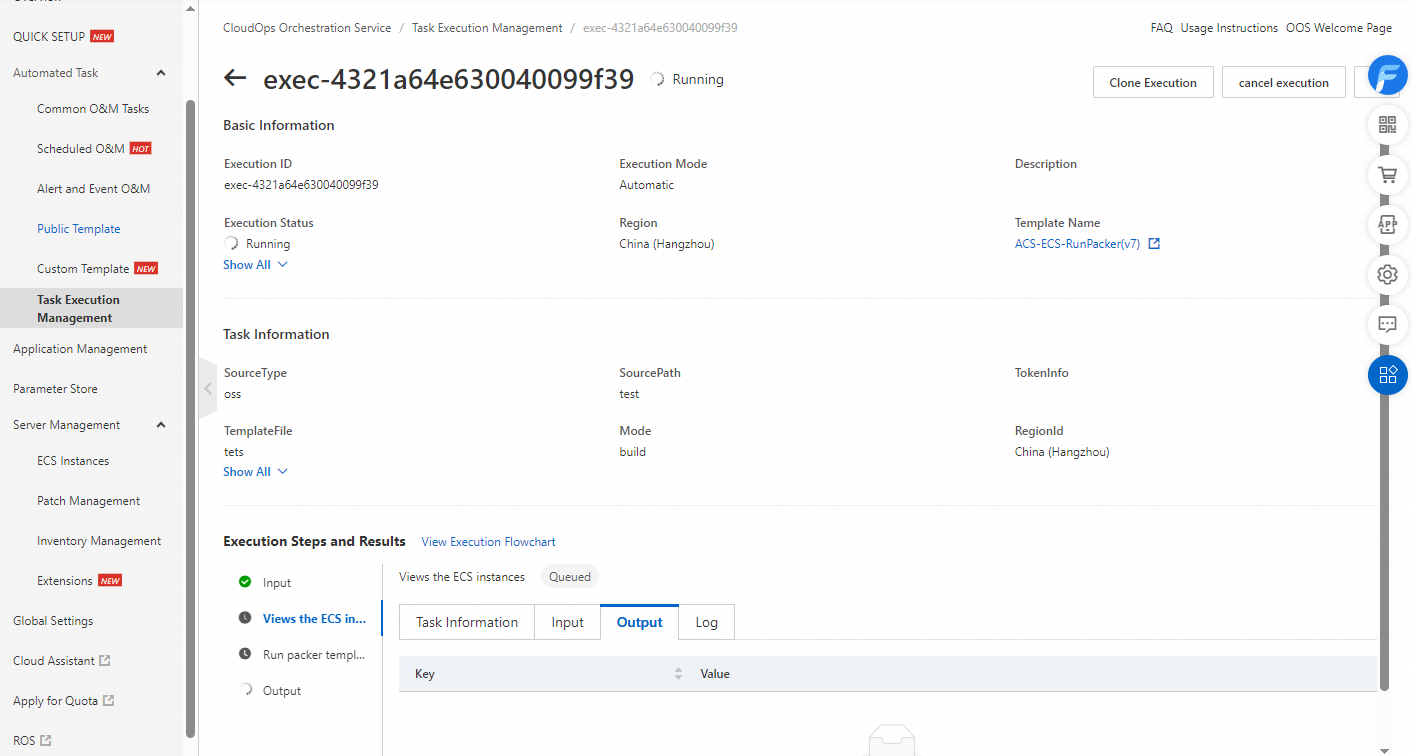This screenshot has width=1412, height=756.
Task: Open the settings gear icon
Action: tap(1387, 274)
